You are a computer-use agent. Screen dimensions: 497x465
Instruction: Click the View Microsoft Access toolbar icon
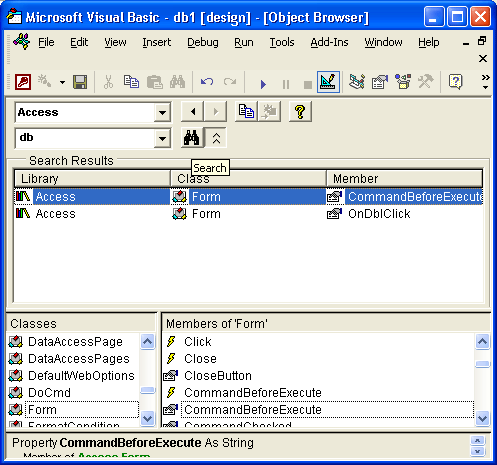(x=23, y=82)
